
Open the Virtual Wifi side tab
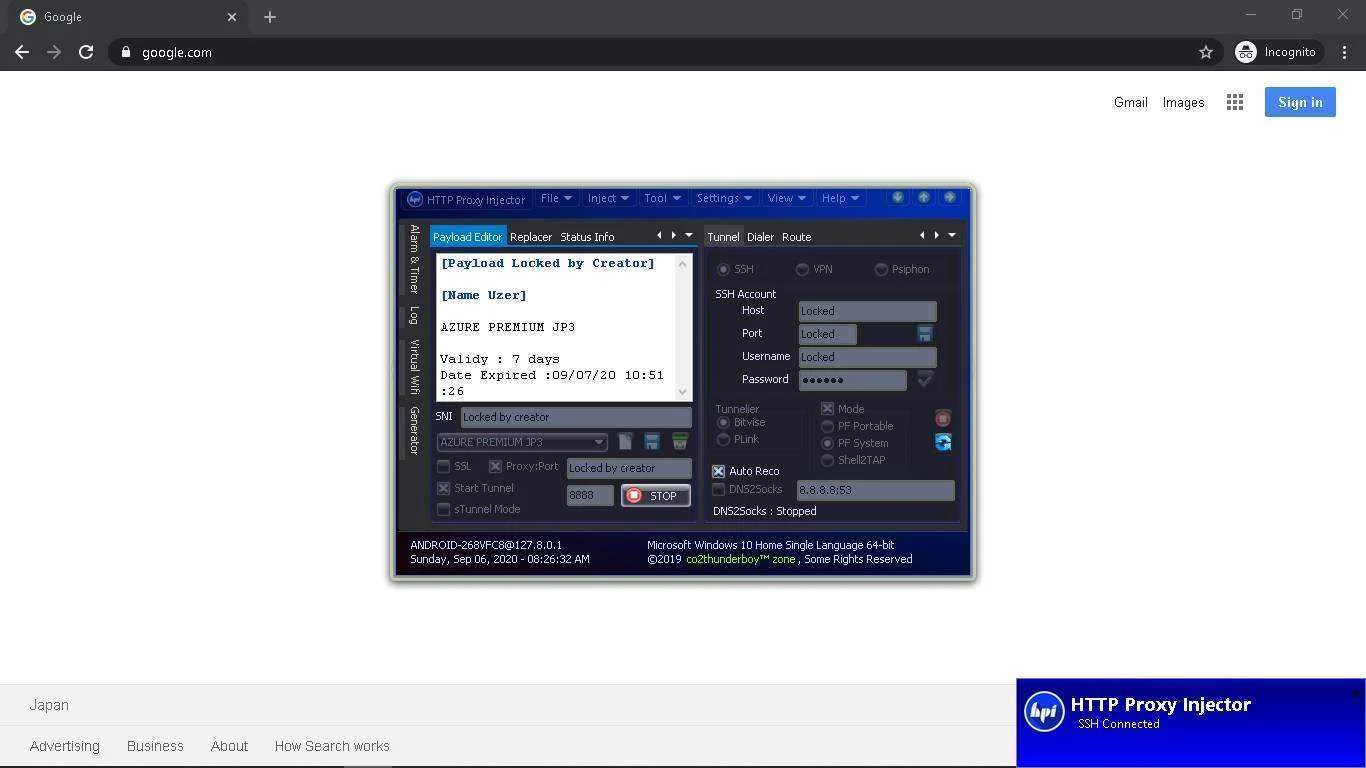413,366
